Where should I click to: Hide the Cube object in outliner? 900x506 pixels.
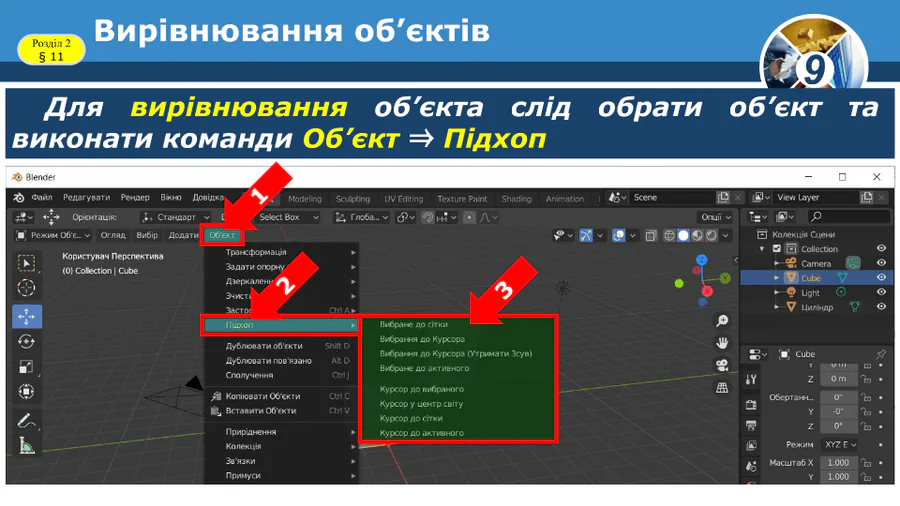[881, 278]
